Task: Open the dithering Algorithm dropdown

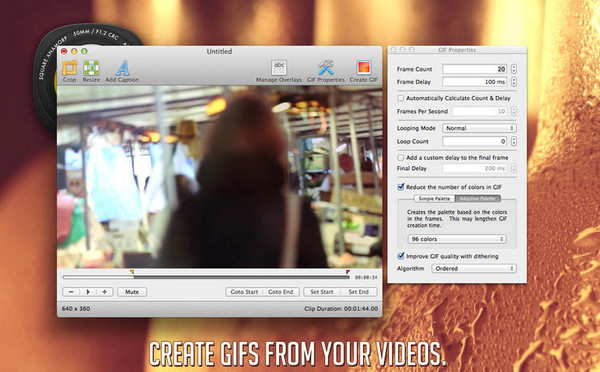Action: pos(474,268)
